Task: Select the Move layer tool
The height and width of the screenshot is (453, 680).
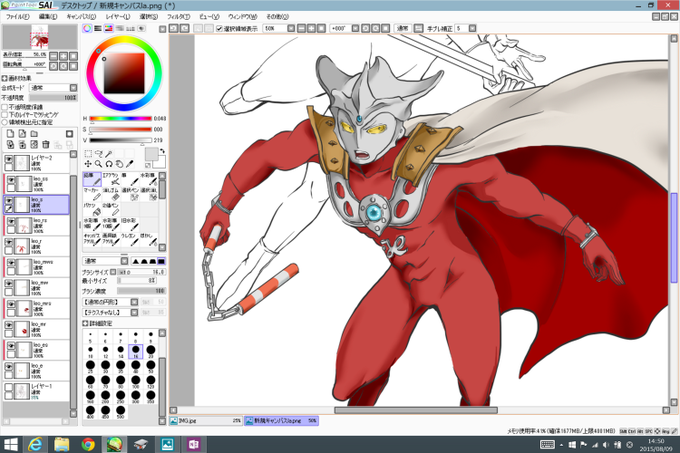Action: (88, 164)
